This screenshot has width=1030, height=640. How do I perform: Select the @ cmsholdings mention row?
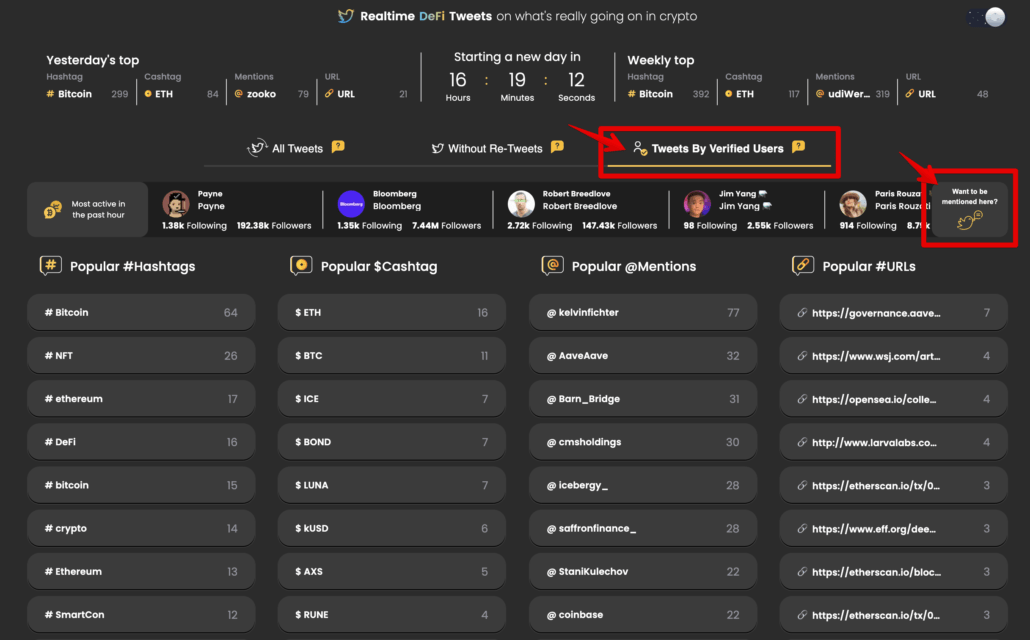pos(643,442)
